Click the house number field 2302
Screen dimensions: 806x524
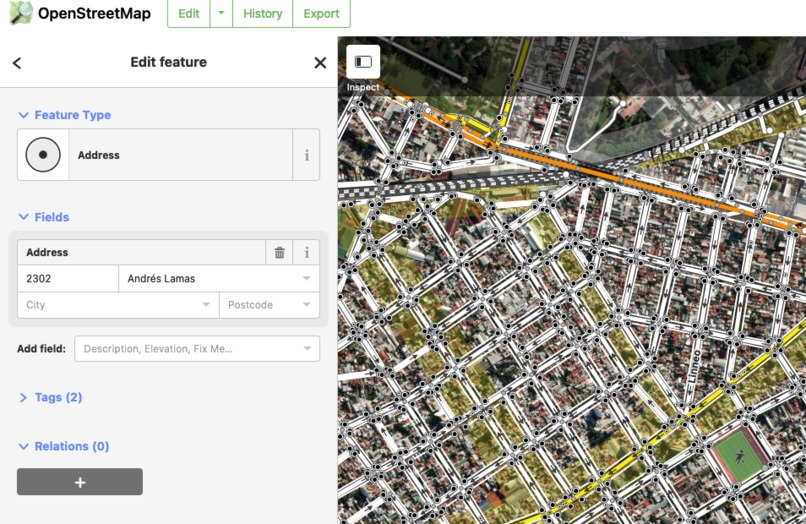click(x=68, y=278)
